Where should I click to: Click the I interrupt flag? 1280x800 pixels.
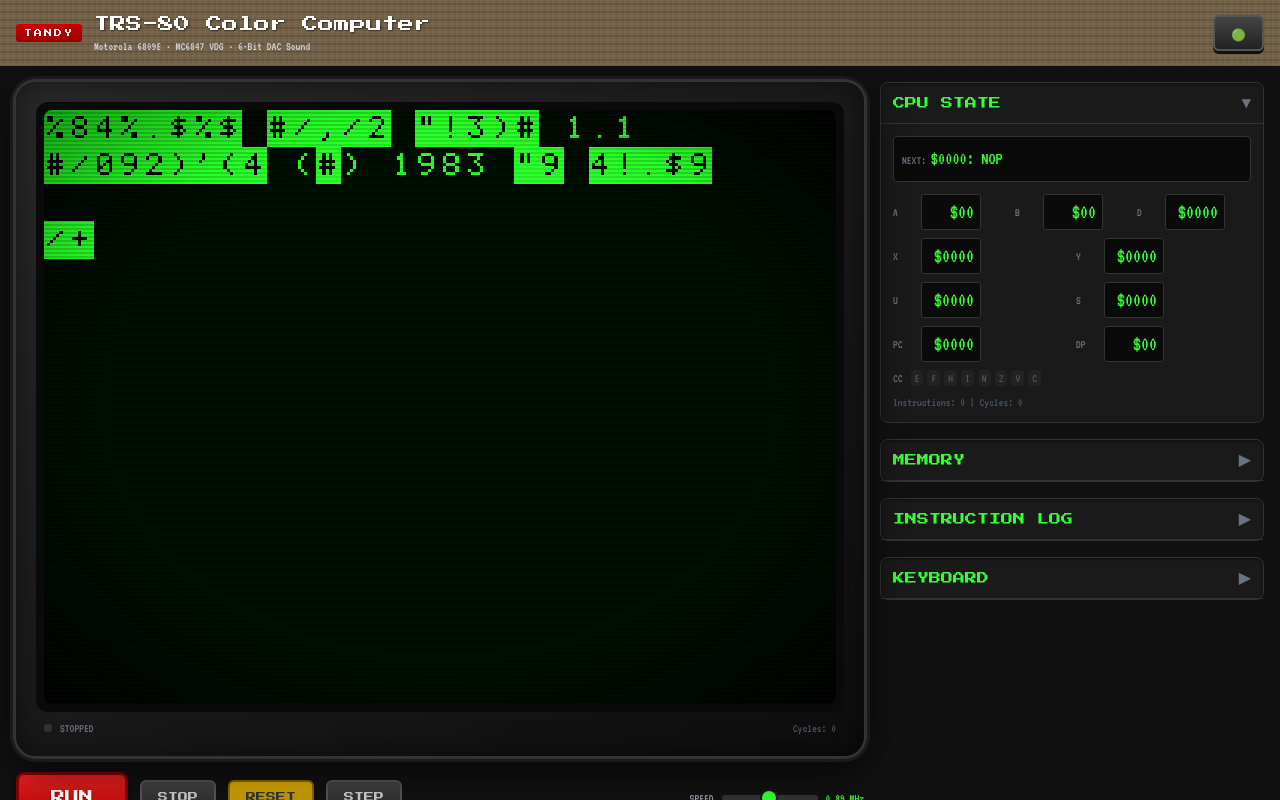tap(967, 379)
